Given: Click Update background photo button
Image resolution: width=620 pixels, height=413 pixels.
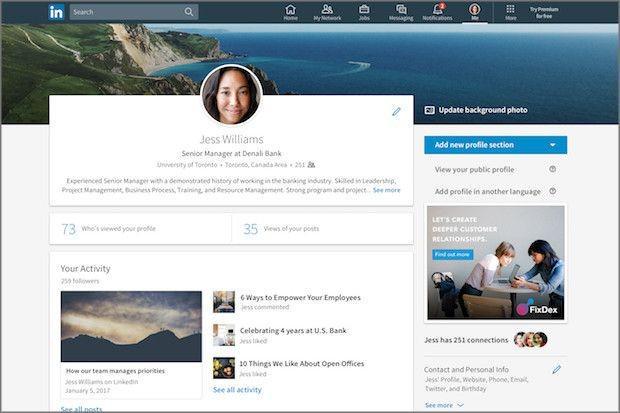Looking at the screenshot, I should 476,110.
